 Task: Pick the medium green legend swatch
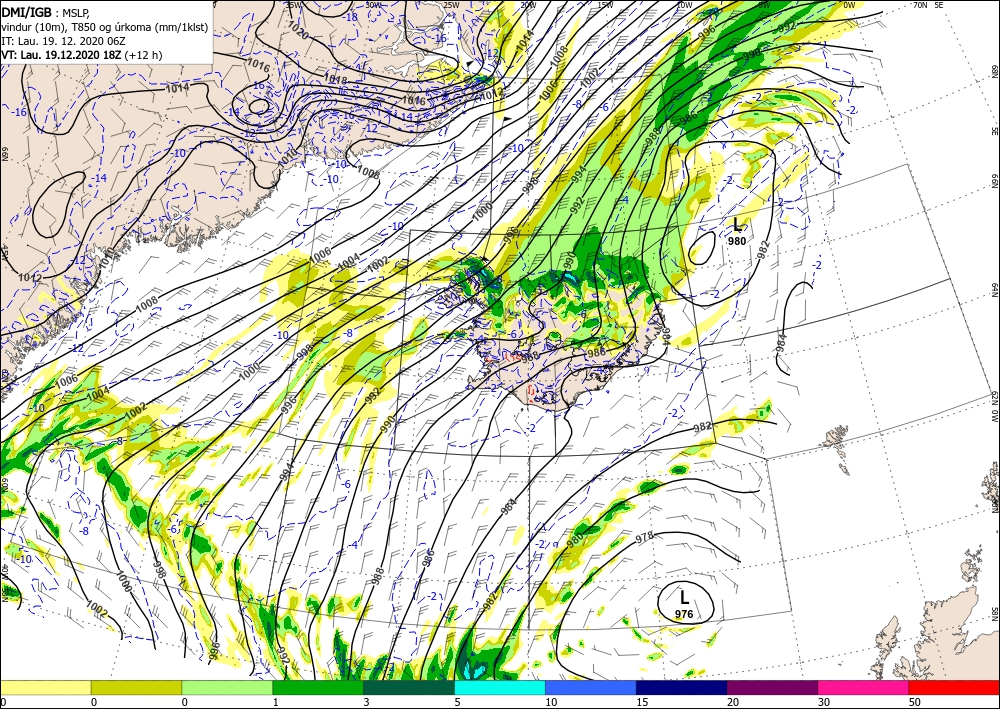pyautogui.click(x=318, y=688)
